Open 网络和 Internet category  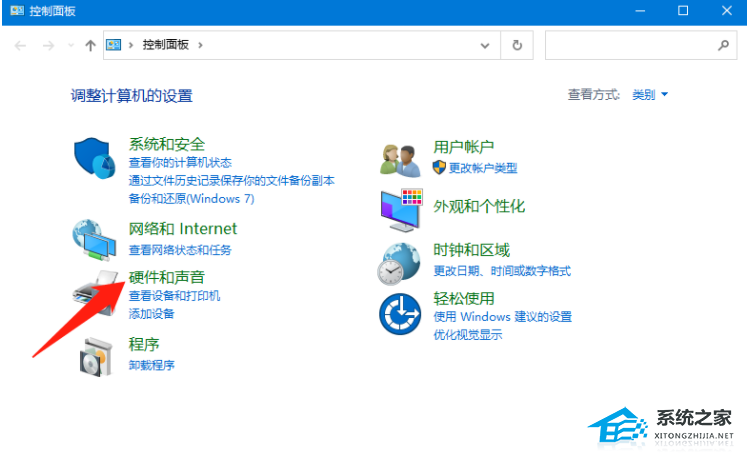pos(182,229)
